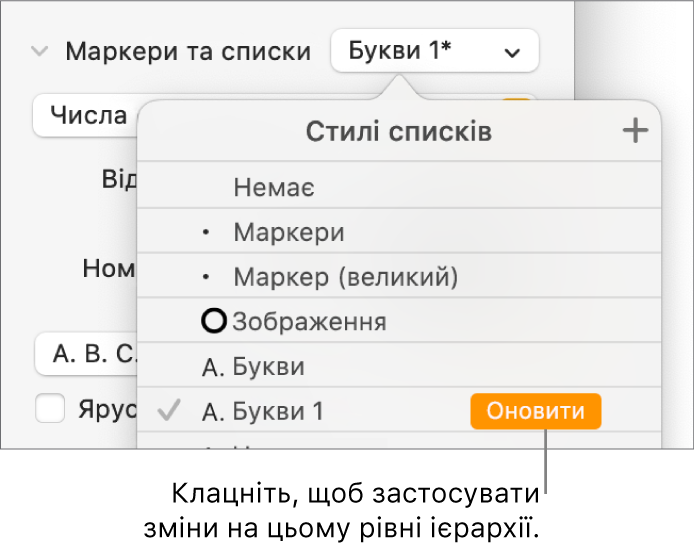Screen dimensions: 694x551
Task: Open the Букви 1* list style dropdown
Action: [x=435, y=51]
